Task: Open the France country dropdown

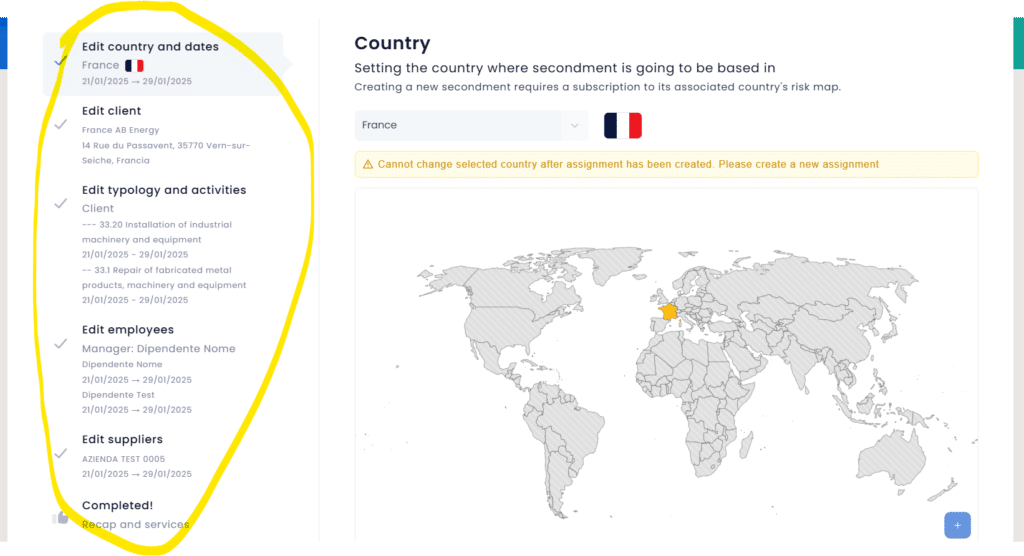Action: pos(460,126)
